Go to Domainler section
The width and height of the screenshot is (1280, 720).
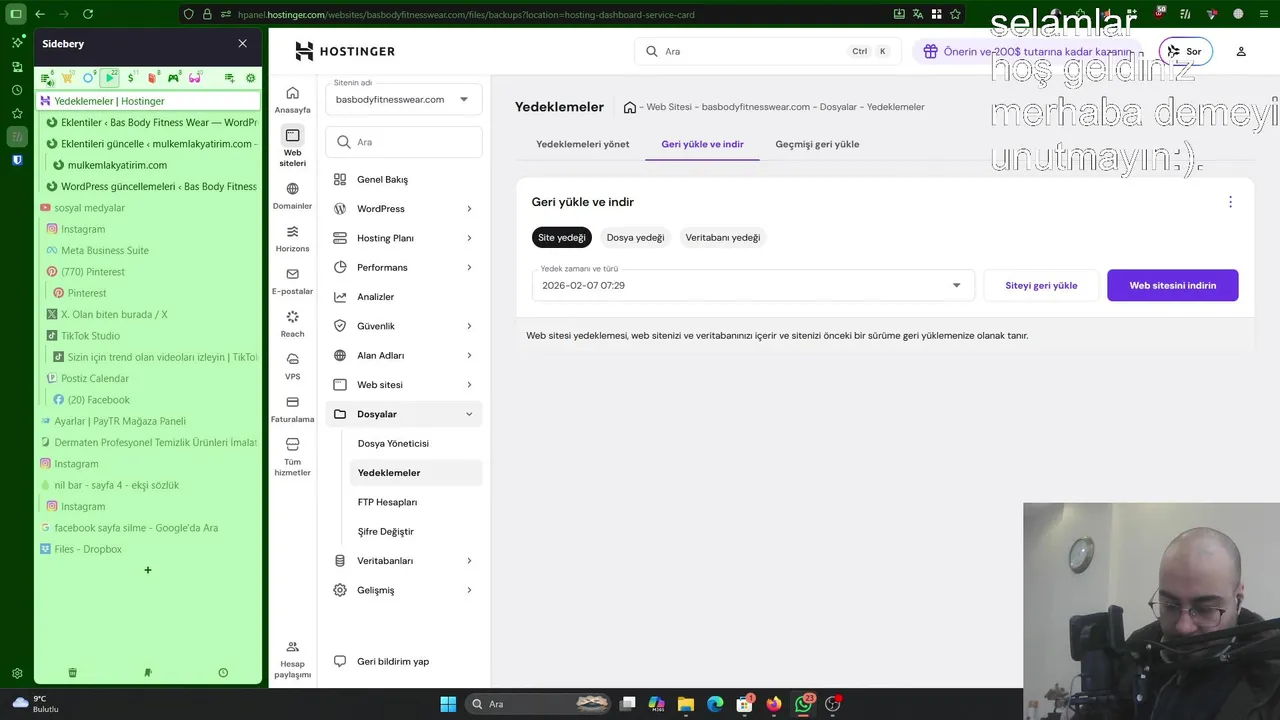(x=292, y=196)
